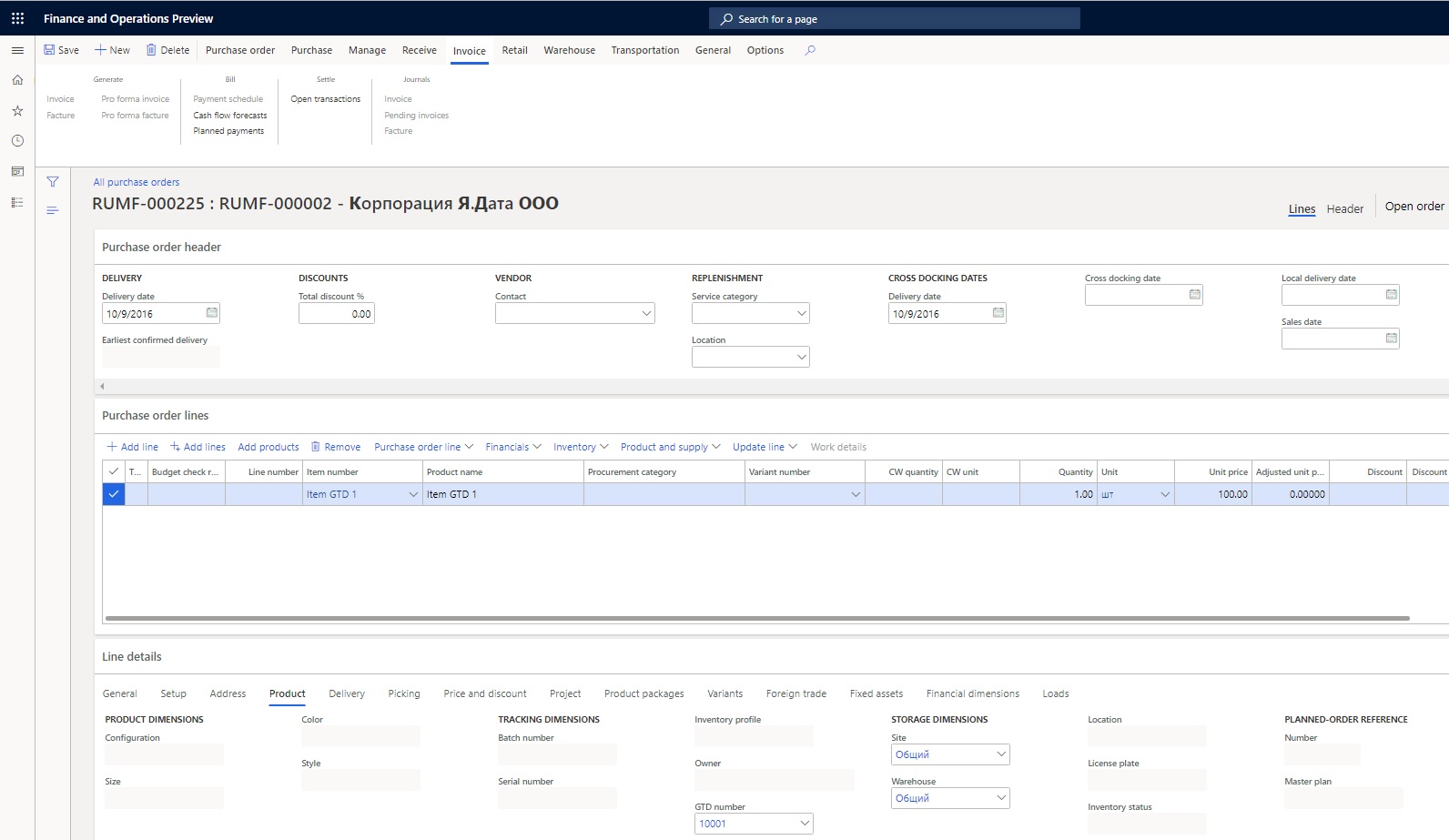Open Modules list icon in sidebar

coord(17,202)
